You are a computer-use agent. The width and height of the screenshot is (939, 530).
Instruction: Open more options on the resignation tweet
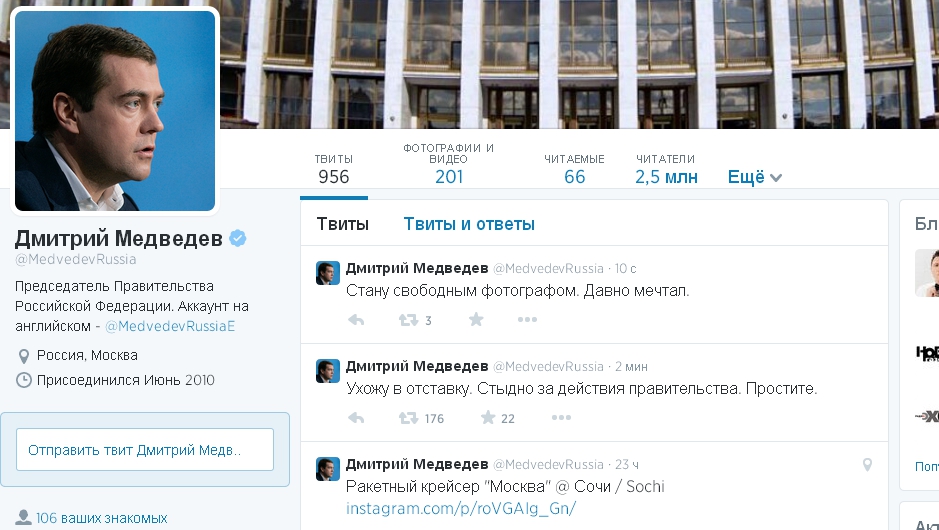click(x=561, y=418)
